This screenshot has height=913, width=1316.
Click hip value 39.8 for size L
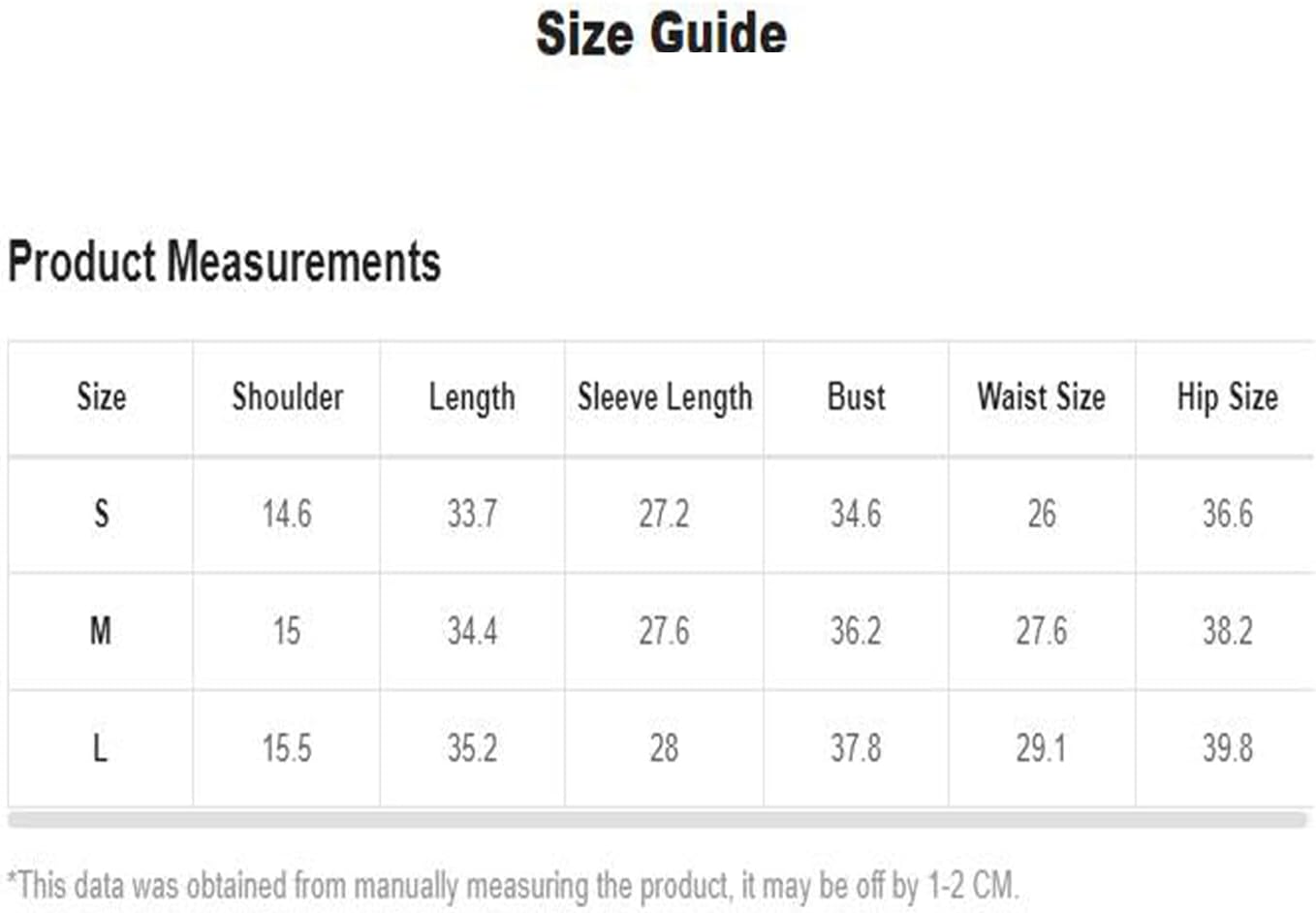pyautogui.click(x=1228, y=748)
